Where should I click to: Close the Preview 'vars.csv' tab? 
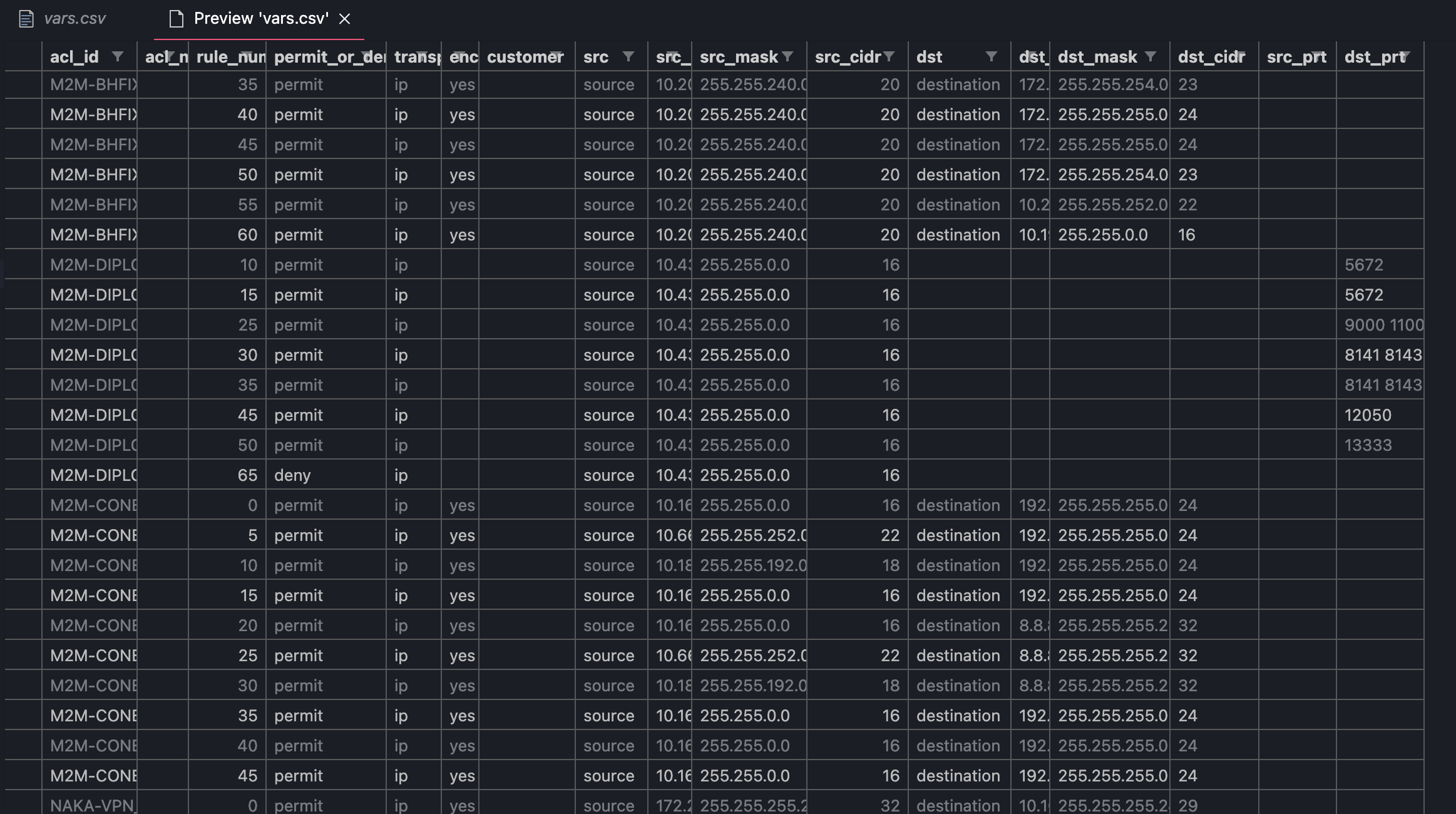344,19
